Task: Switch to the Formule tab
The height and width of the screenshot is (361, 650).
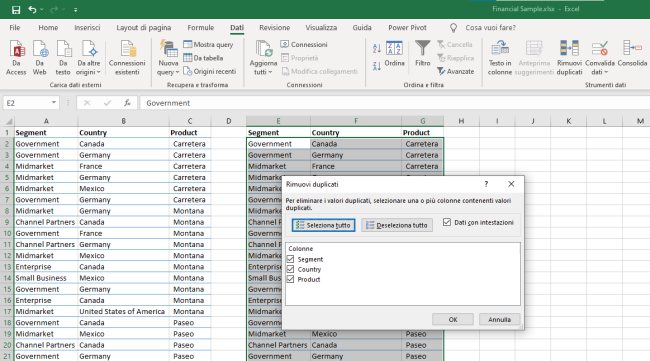Action: click(201, 27)
